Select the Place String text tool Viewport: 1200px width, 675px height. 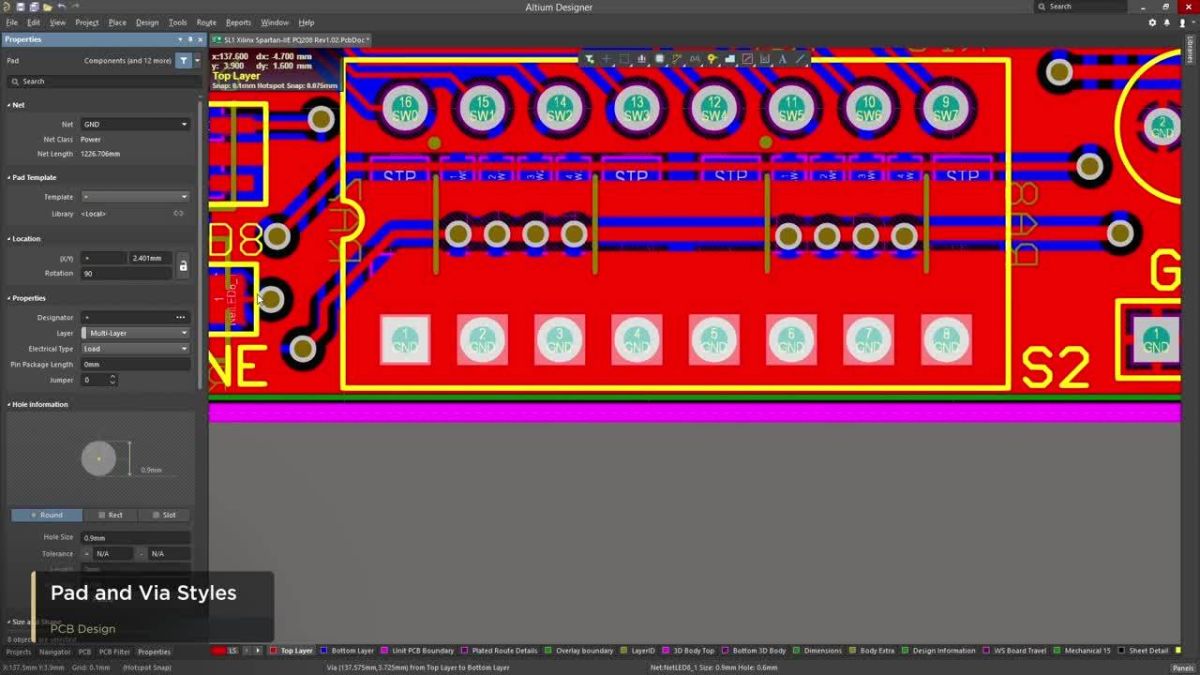point(784,59)
